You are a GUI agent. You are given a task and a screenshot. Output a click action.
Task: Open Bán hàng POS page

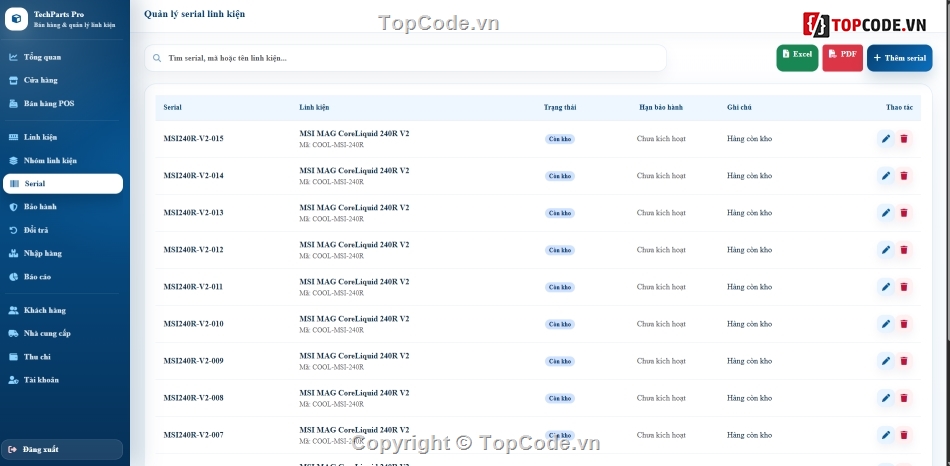(63, 104)
